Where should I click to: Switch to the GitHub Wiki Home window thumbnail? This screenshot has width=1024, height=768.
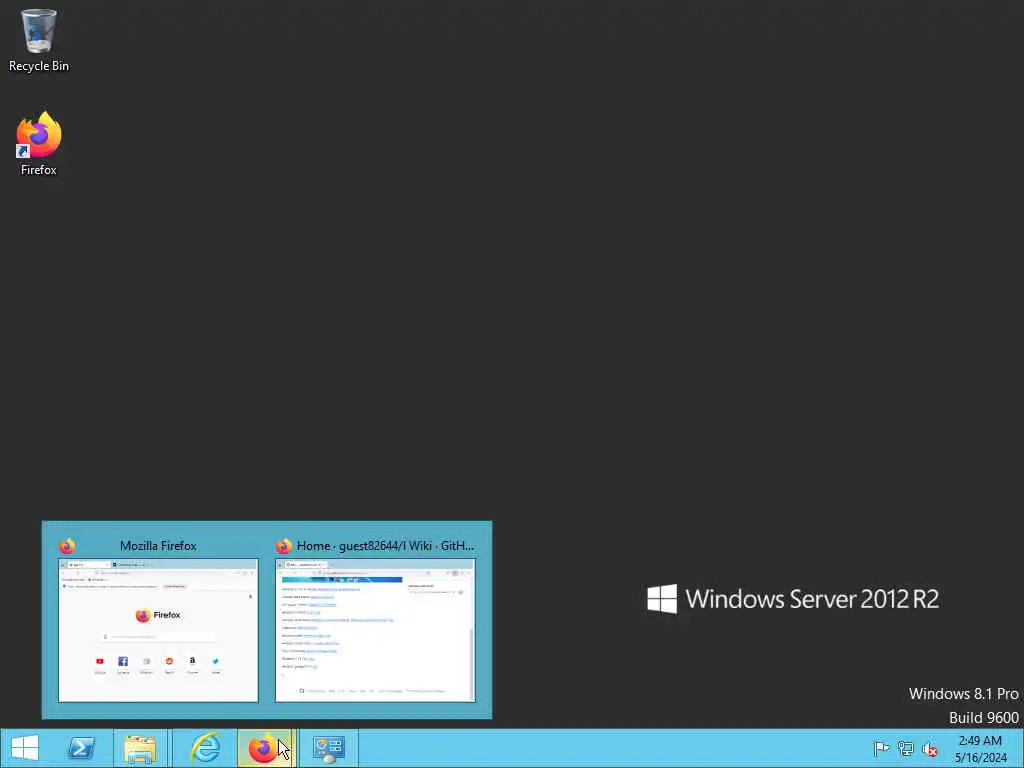tap(375, 630)
